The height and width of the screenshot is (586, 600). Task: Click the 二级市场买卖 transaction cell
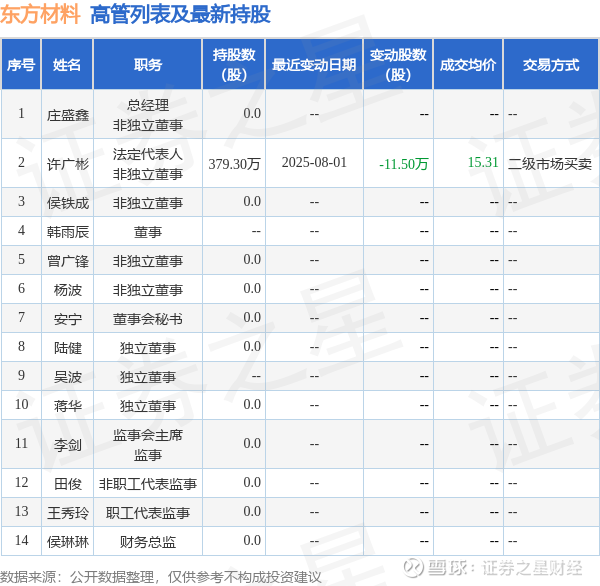point(550,164)
